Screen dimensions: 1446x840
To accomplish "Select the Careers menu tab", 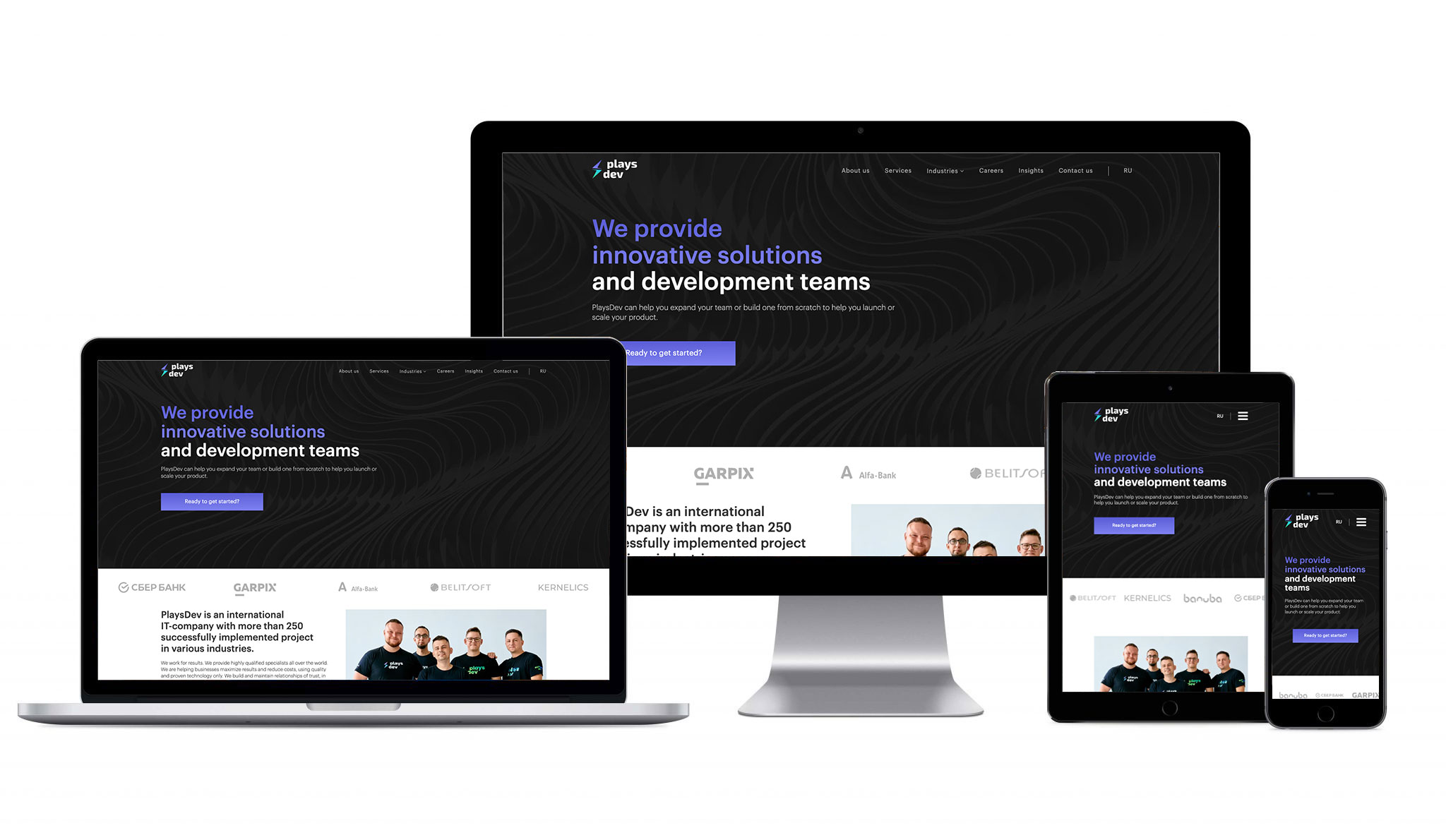I will [991, 170].
